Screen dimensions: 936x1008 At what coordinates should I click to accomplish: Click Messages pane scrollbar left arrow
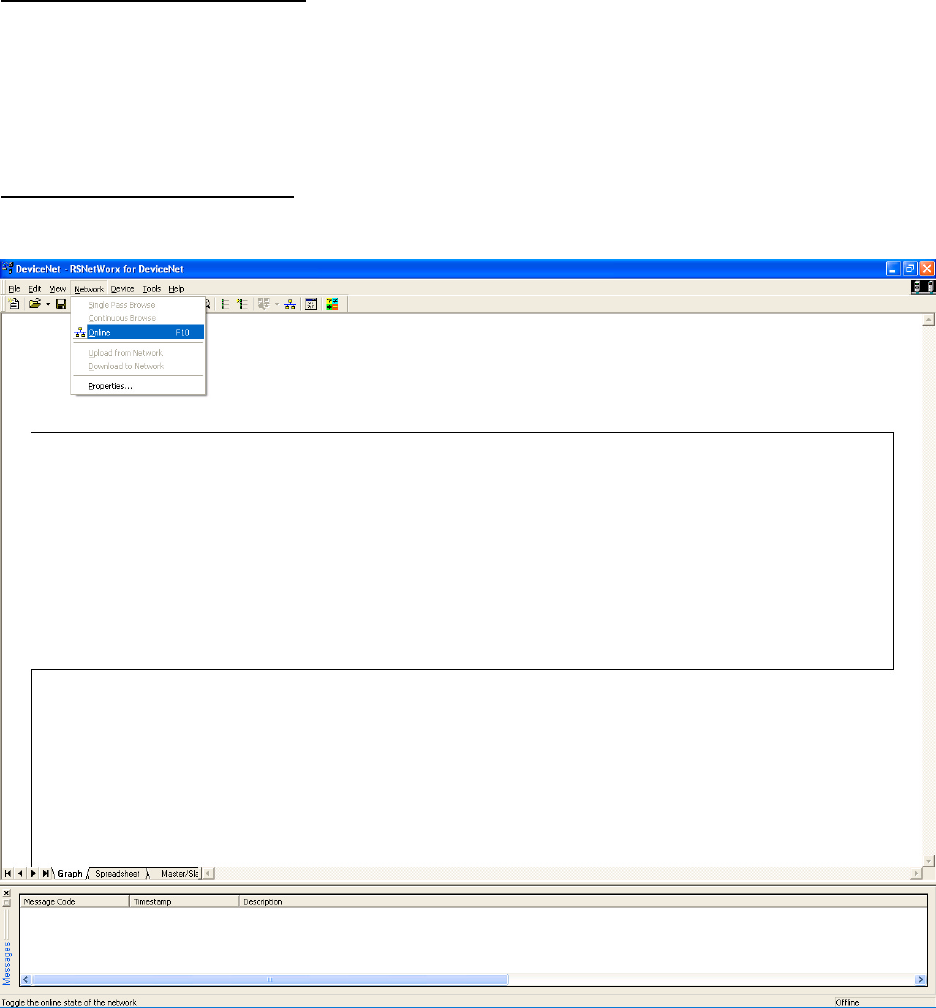point(26,979)
